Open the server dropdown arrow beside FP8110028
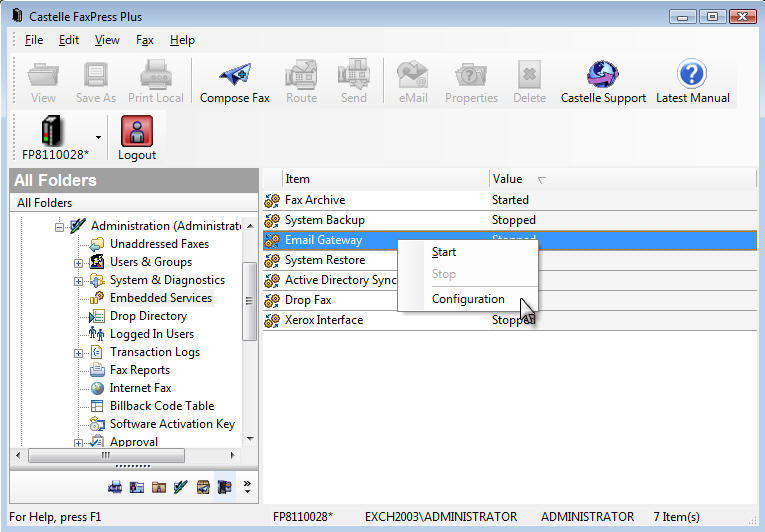The width and height of the screenshot is (765, 532). point(98,137)
